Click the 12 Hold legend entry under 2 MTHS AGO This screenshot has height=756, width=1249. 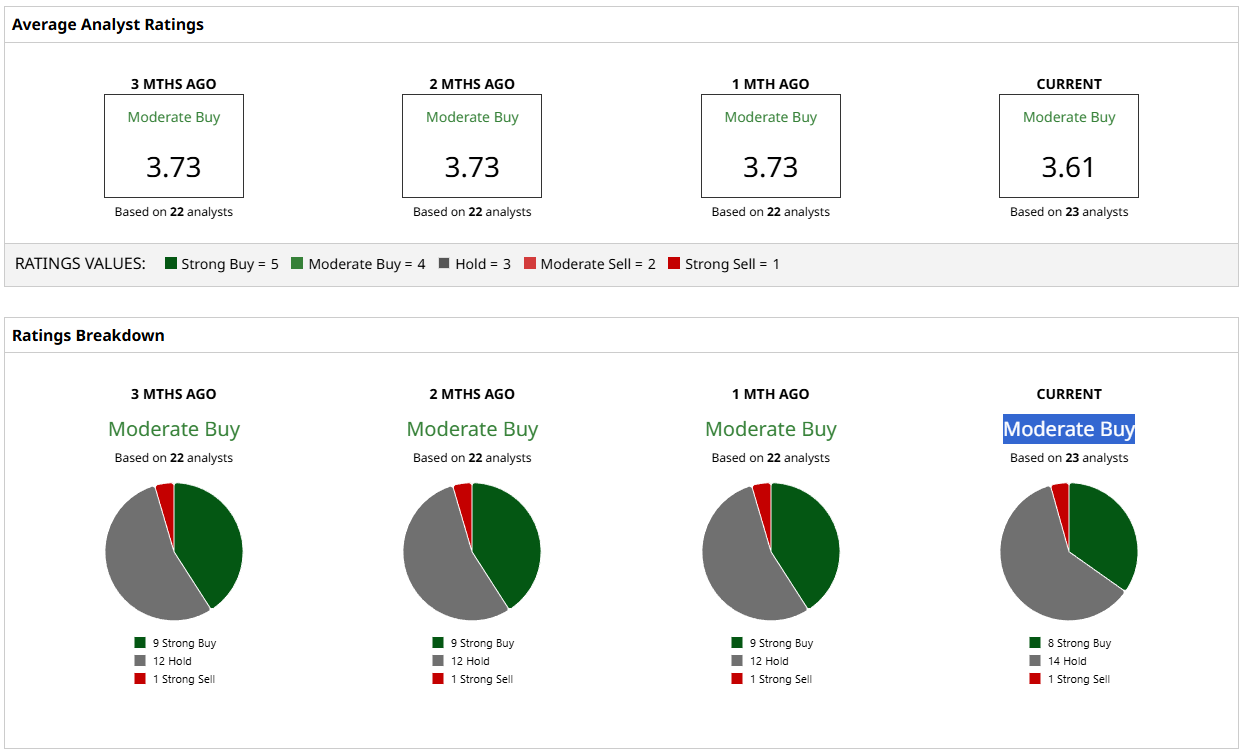pyautogui.click(x=461, y=661)
